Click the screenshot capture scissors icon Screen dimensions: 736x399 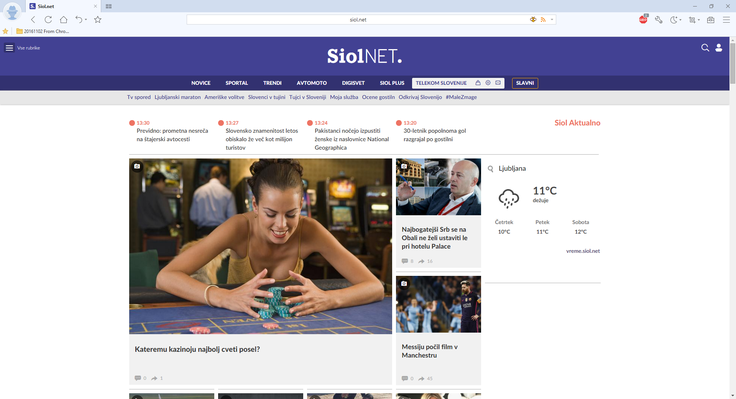[x=692, y=20]
